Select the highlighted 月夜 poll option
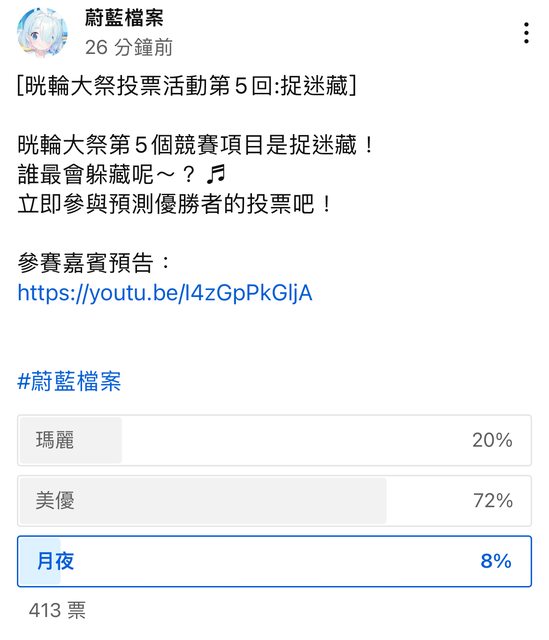 tap(274, 561)
